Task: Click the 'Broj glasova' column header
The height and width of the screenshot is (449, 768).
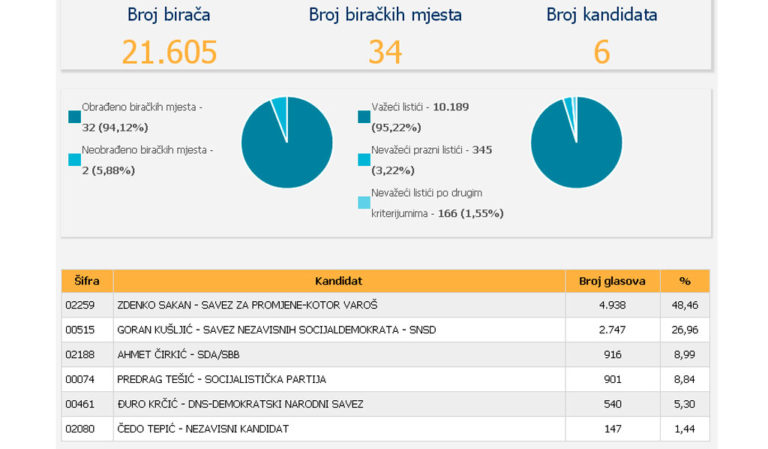Action: (612, 281)
